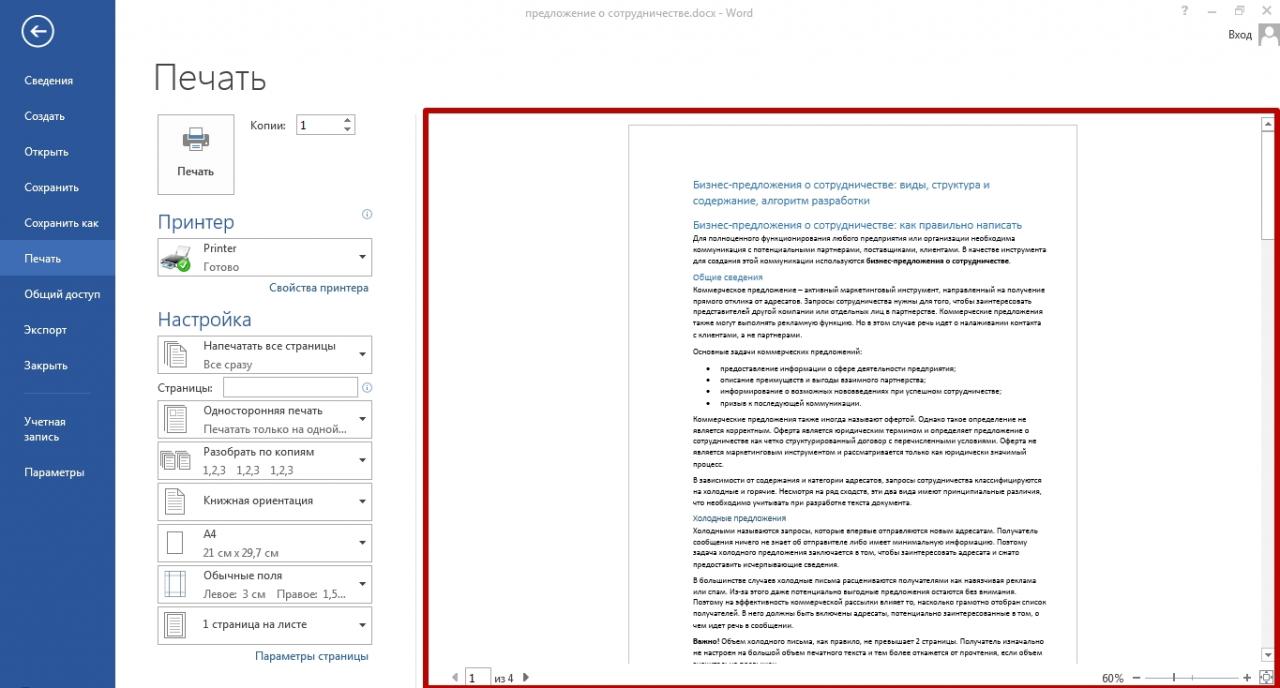1280x688 pixels.
Task: Click the printer info icon
Action: pyautogui.click(x=367, y=214)
